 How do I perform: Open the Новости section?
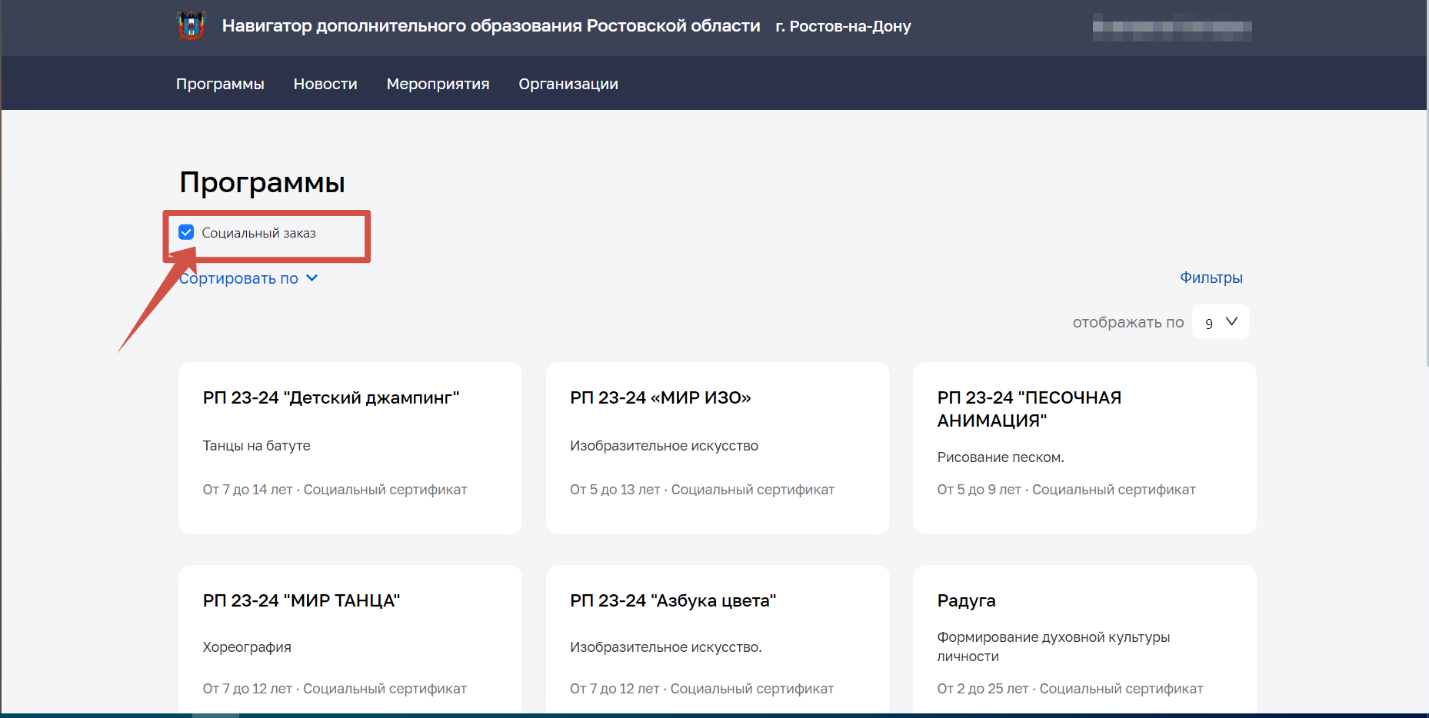pyautogui.click(x=325, y=84)
